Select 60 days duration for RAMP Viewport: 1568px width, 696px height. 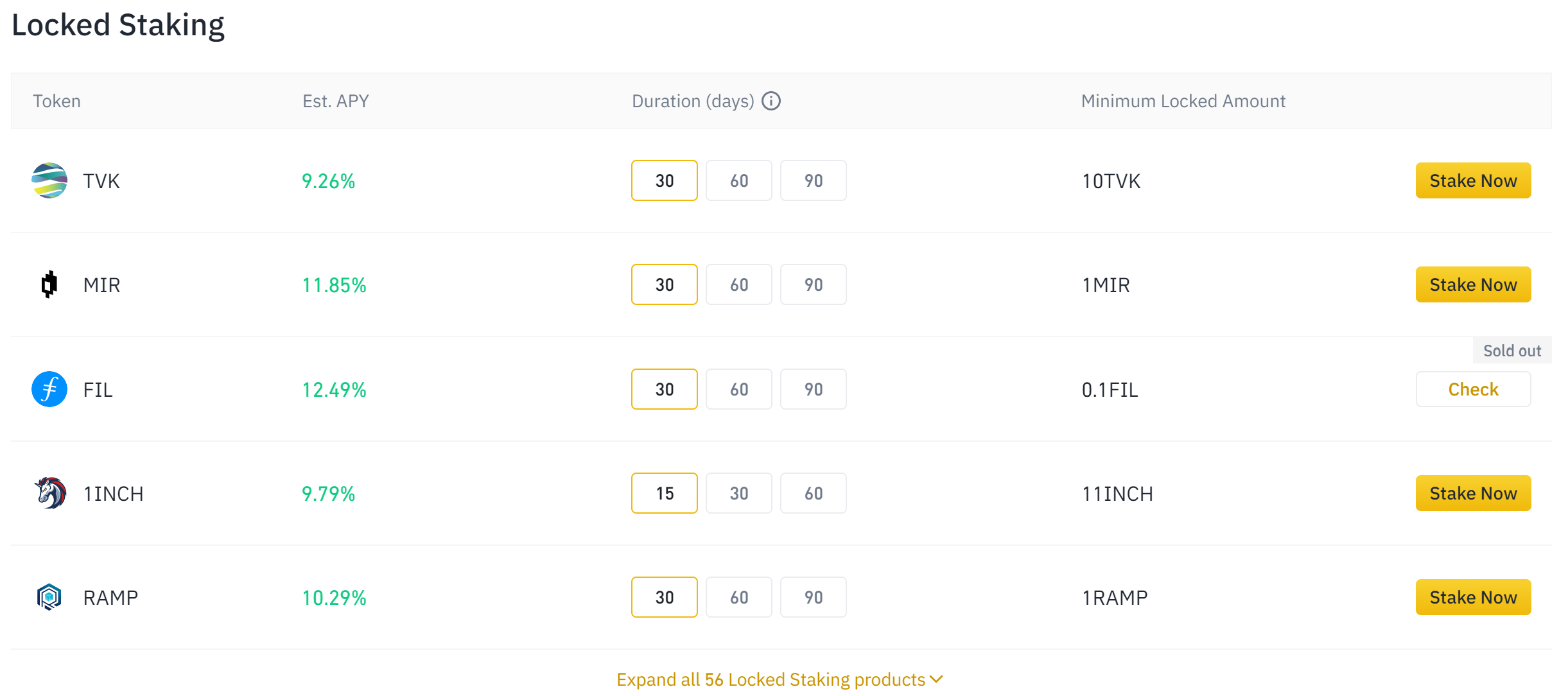739,597
